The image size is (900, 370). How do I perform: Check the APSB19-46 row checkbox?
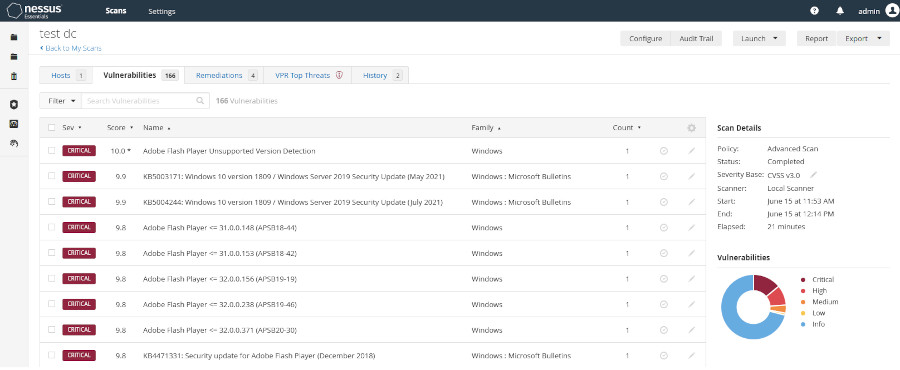click(52, 304)
